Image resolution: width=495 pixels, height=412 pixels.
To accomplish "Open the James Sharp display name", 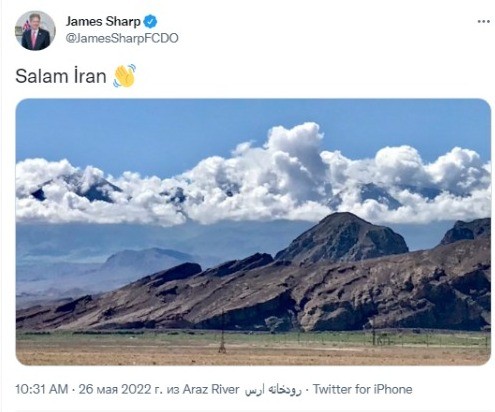I will 103,22.
